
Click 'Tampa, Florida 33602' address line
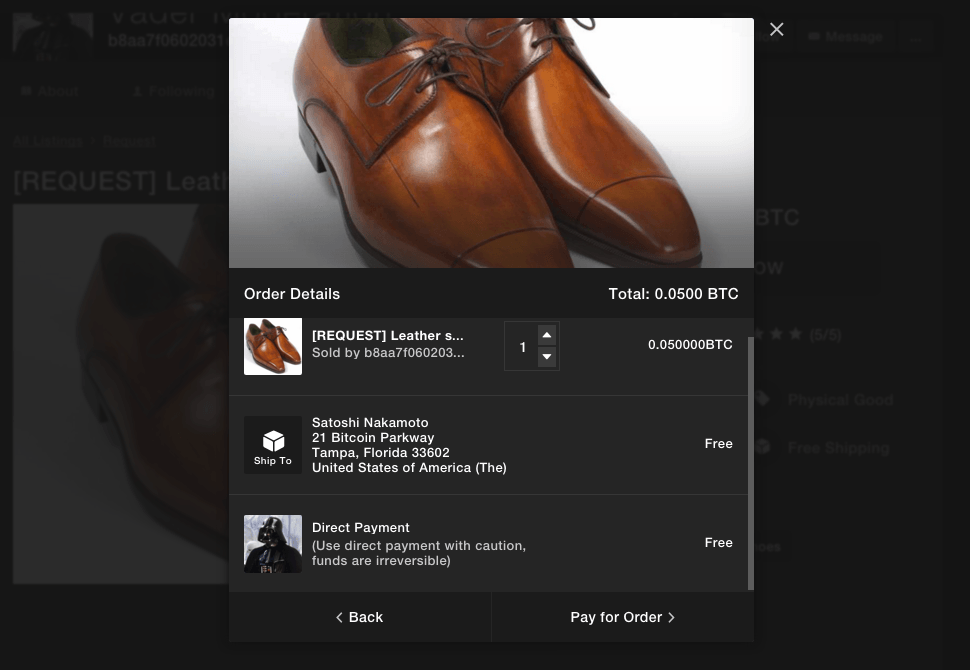click(380, 452)
